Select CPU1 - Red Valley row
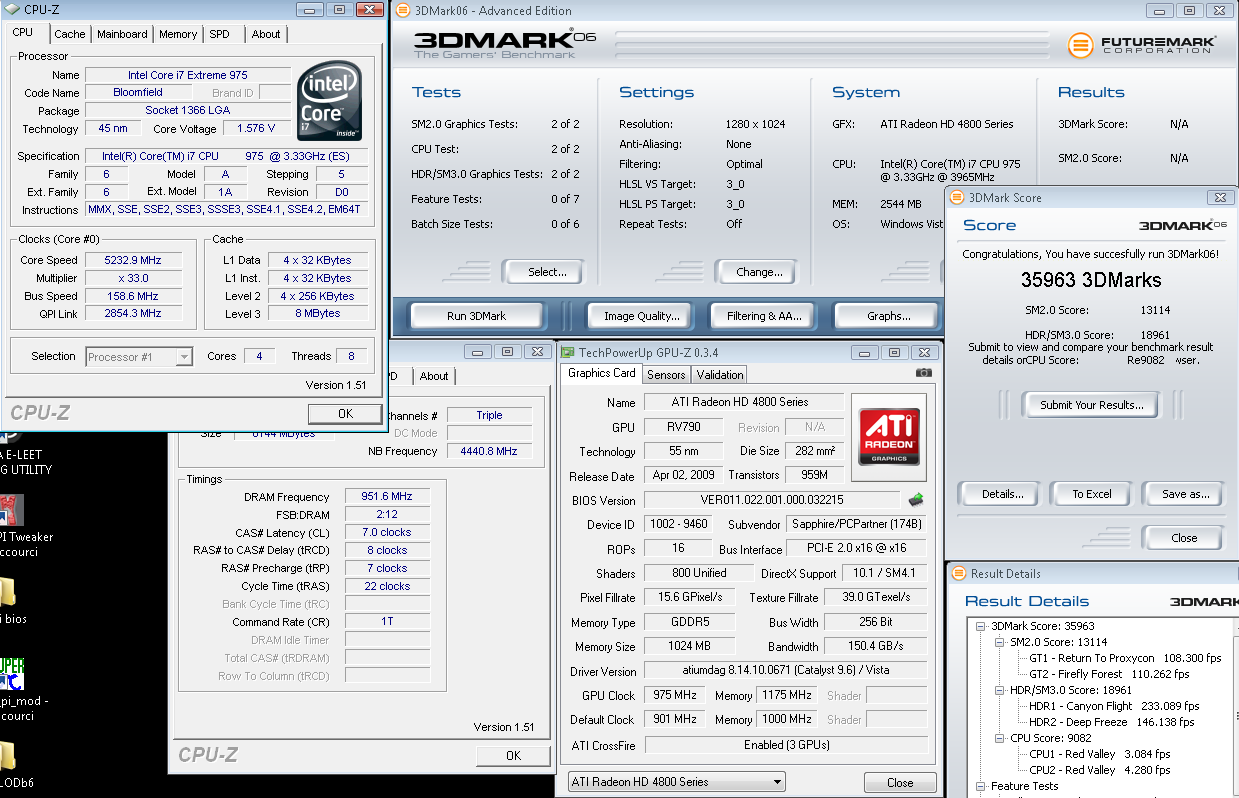 pos(1100,754)
